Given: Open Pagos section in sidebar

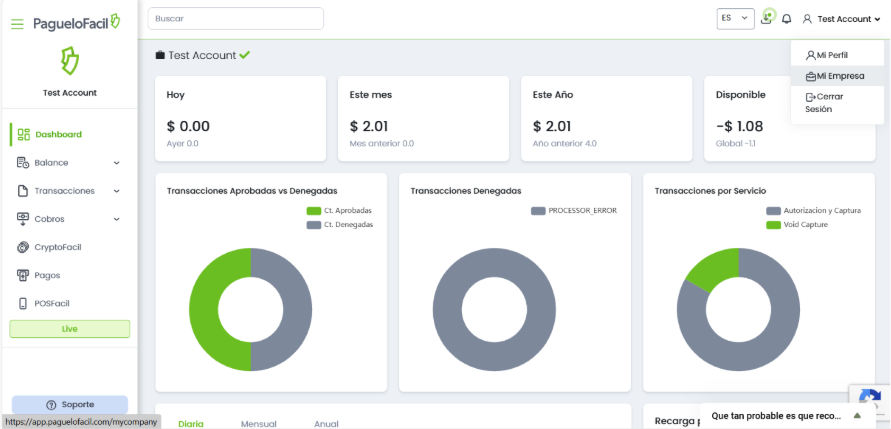Looking at the screenshot, I should [x=47, y=275].
